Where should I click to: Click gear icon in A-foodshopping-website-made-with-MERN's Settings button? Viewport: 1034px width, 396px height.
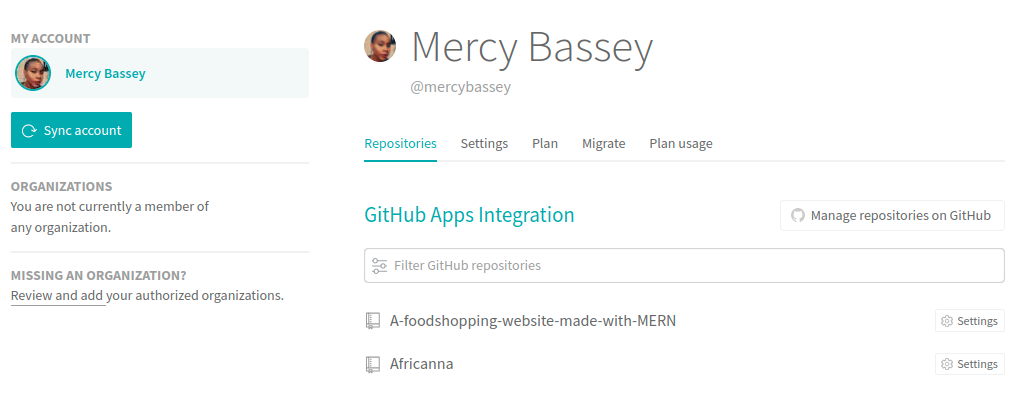click(x=947, y=321)
